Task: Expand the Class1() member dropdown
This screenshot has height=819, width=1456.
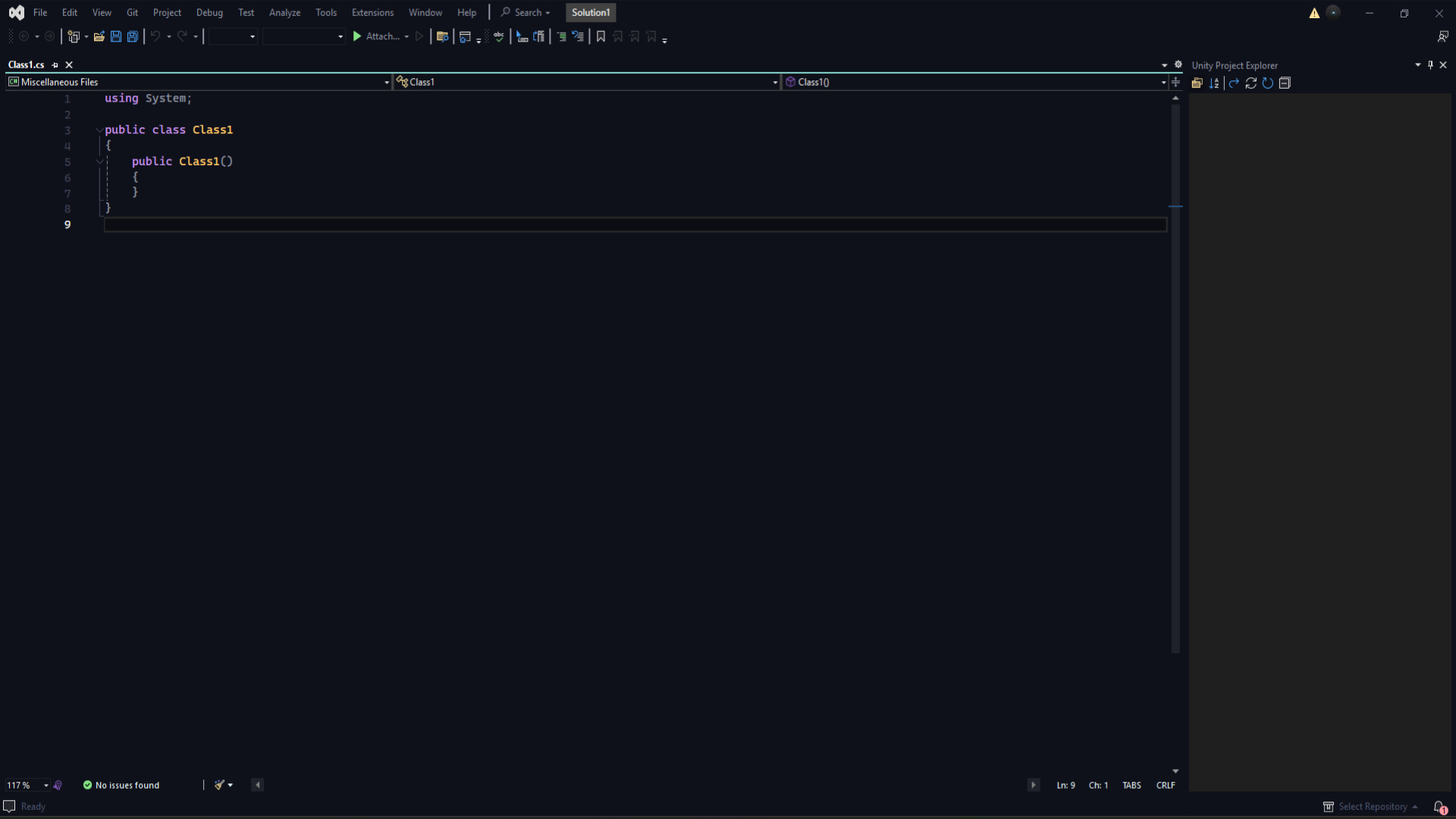Action: 1163,82
